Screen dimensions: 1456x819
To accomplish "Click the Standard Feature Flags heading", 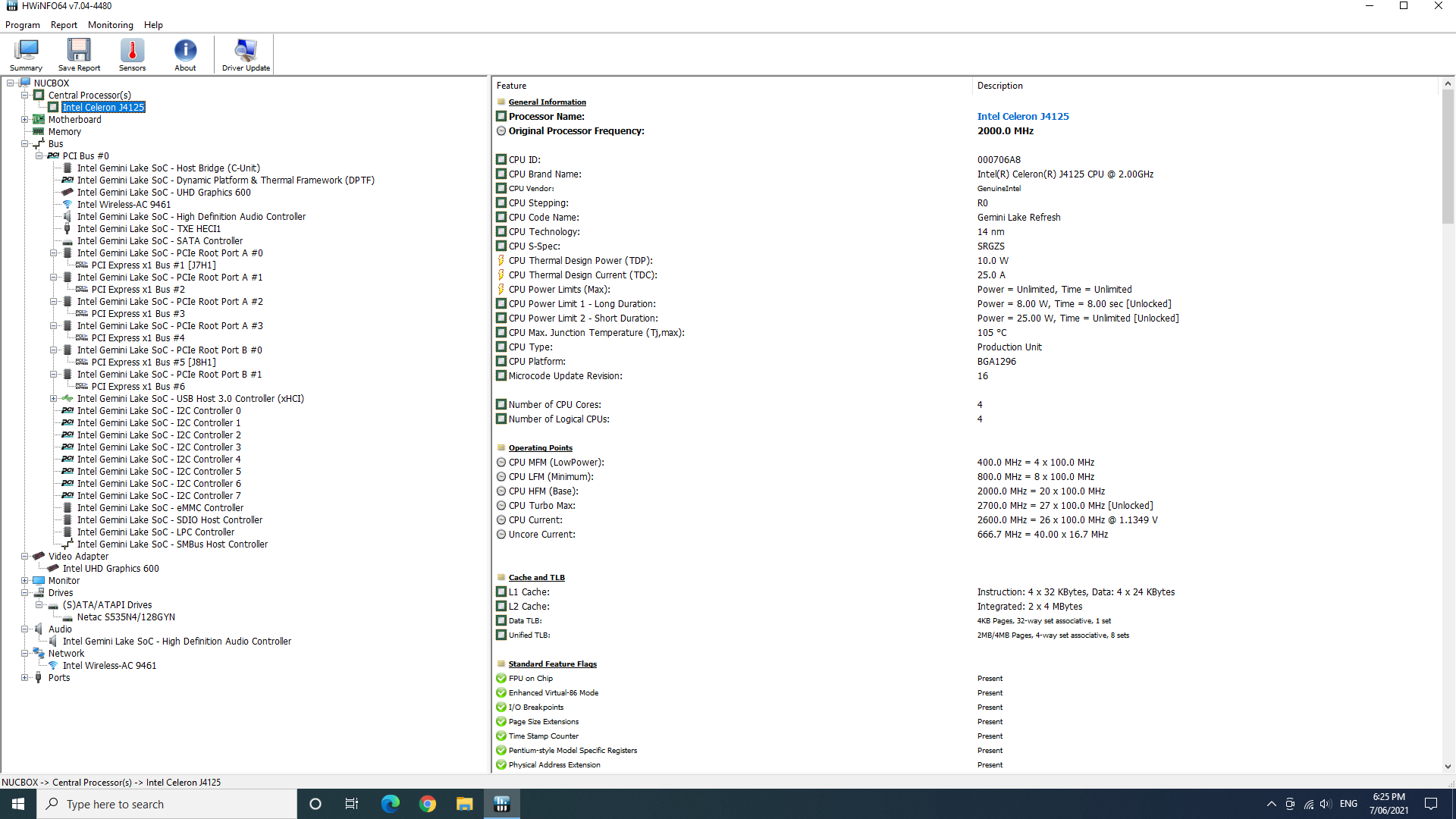I will pyautogui.click(x=552, y=664).
